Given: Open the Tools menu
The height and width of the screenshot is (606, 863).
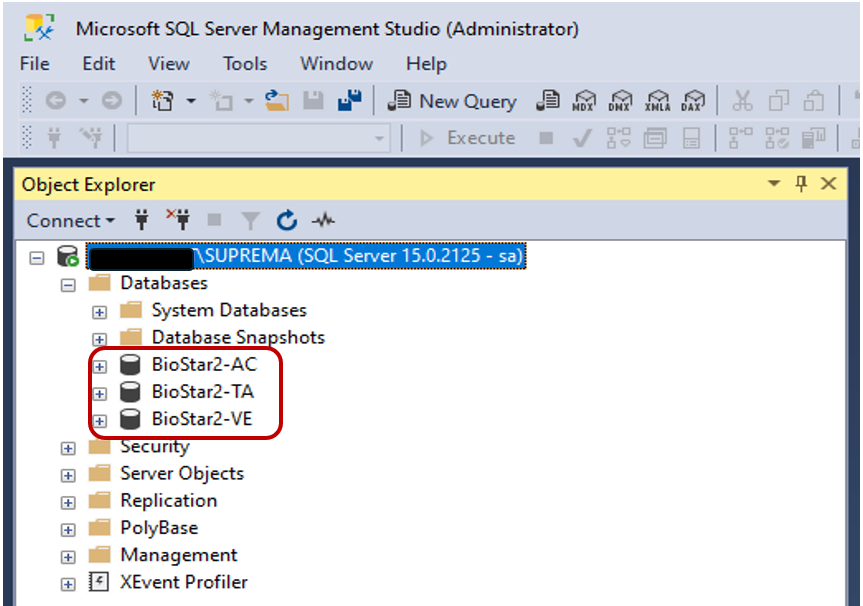Looking at the screenshot, I should (244, 64).
